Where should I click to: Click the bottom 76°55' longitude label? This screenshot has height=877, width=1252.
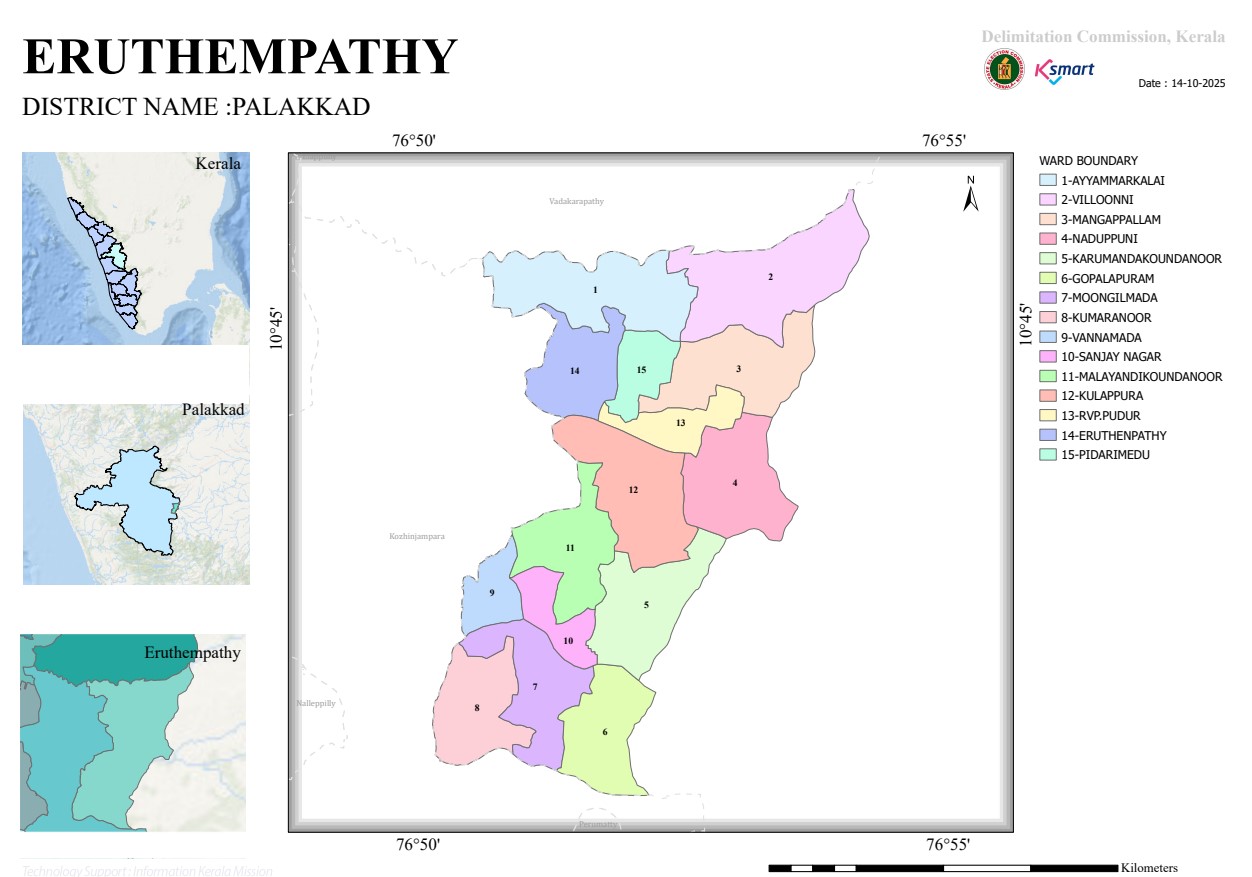[947, 846]
